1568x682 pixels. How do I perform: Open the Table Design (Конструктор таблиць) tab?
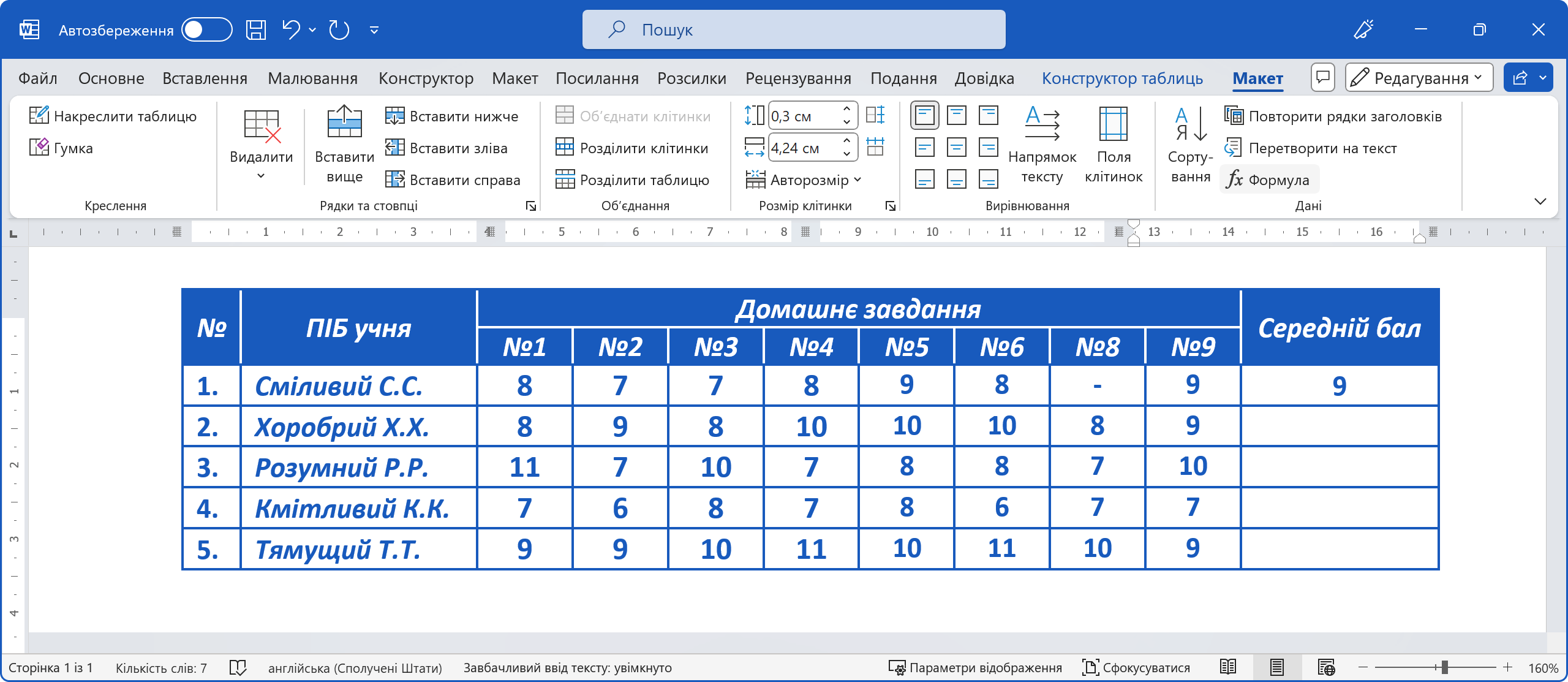pos(1122,78)
